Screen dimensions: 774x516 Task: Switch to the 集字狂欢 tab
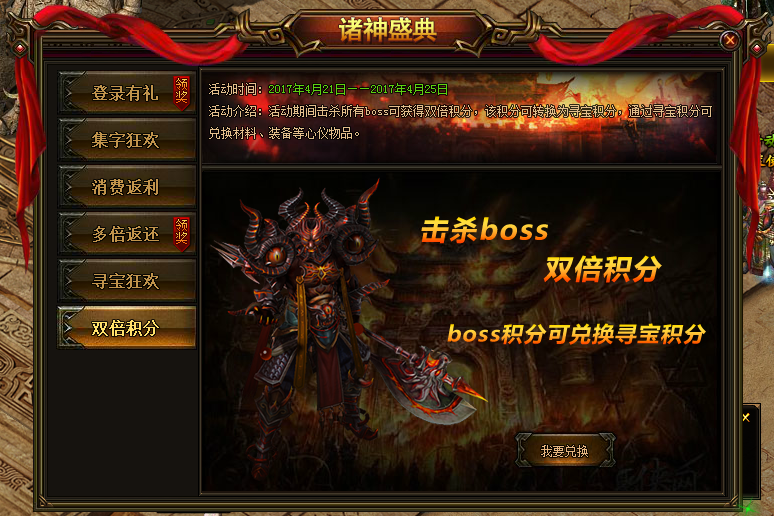[x=127, y=140]
